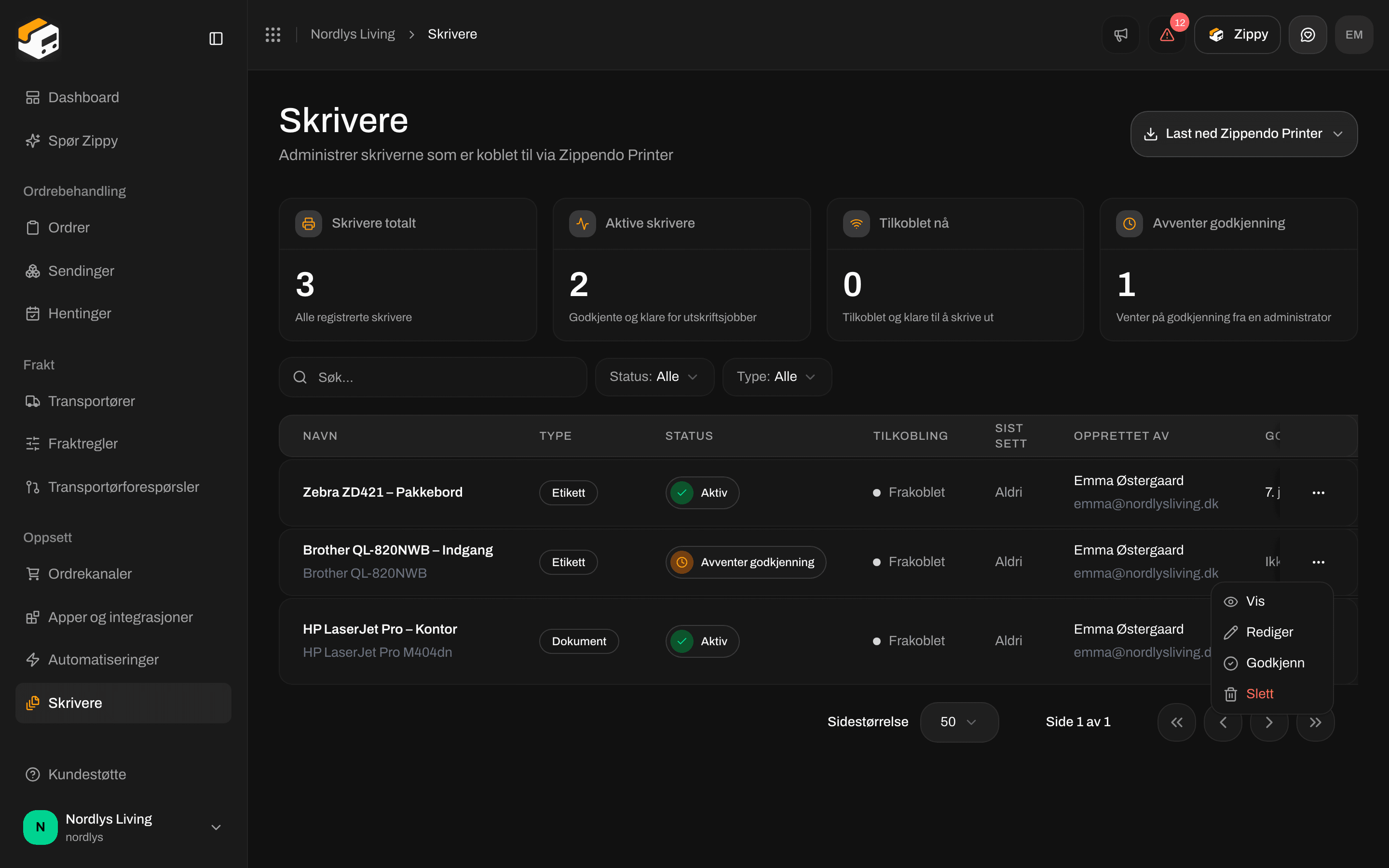Go to the first page arrows

click(1177, 722)
